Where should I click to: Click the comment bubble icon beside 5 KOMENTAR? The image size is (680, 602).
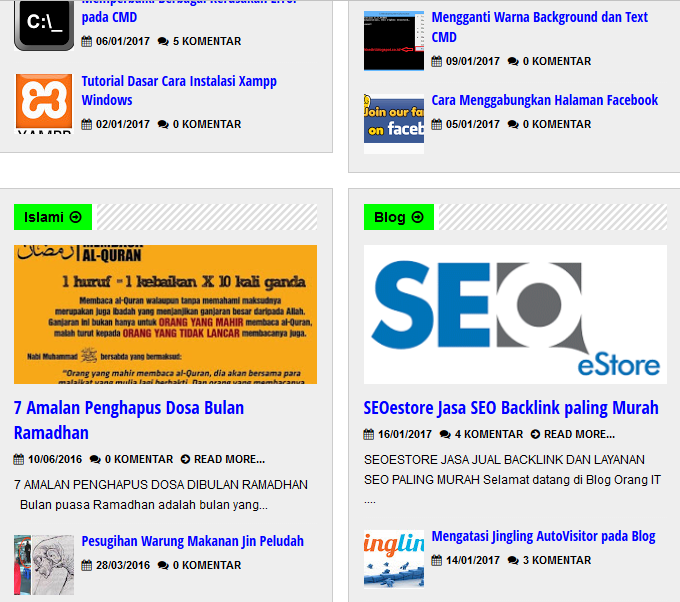pos(163,42)
